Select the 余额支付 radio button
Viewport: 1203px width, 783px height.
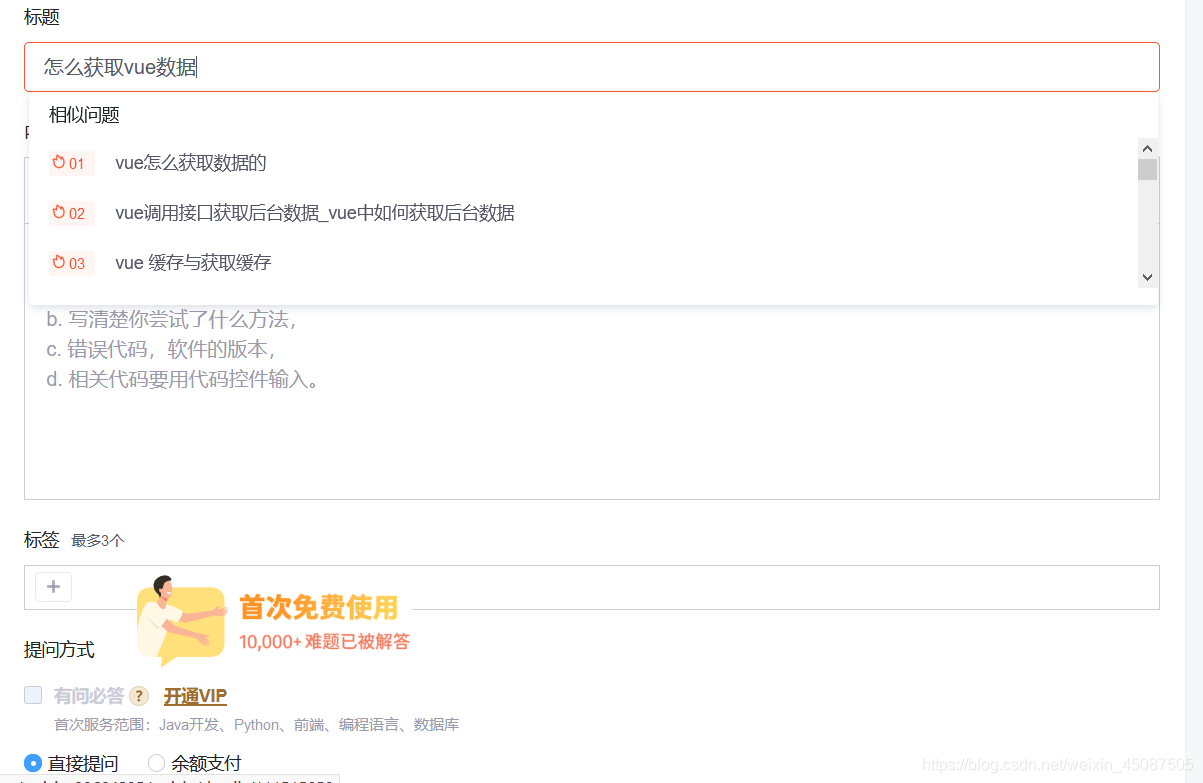point(155,763)
